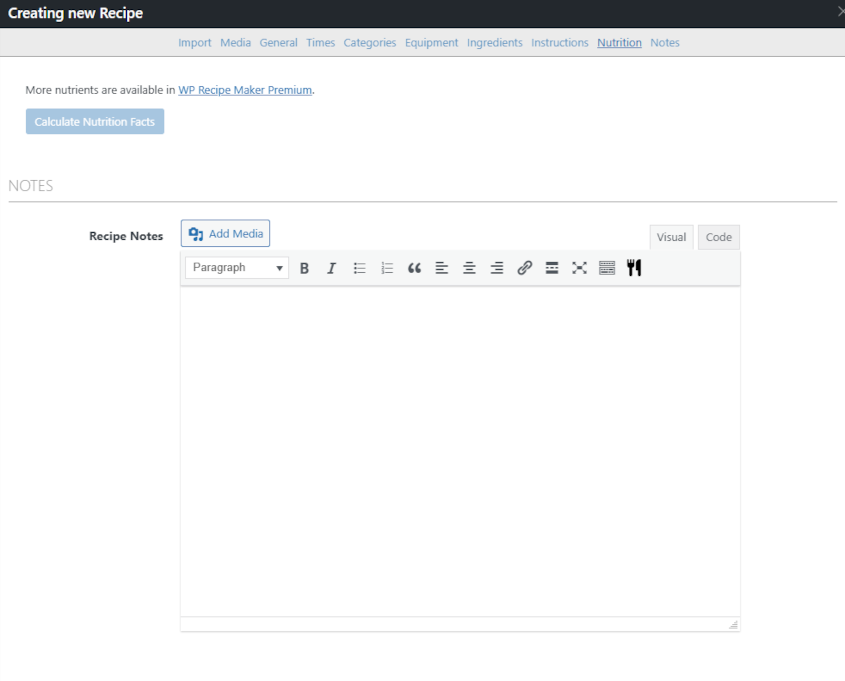Insert a hyperlink in recipe notes

(x=524, y=267)
